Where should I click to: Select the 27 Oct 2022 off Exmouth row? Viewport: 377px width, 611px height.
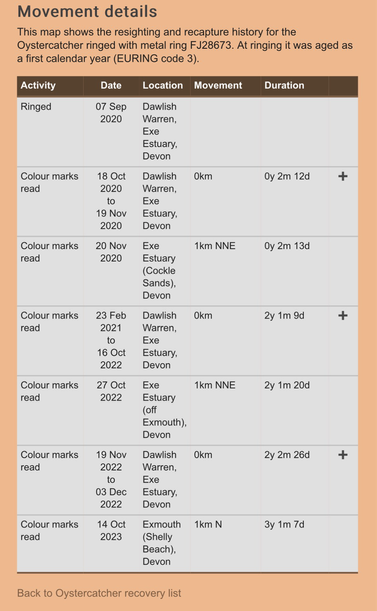(188, 410)
